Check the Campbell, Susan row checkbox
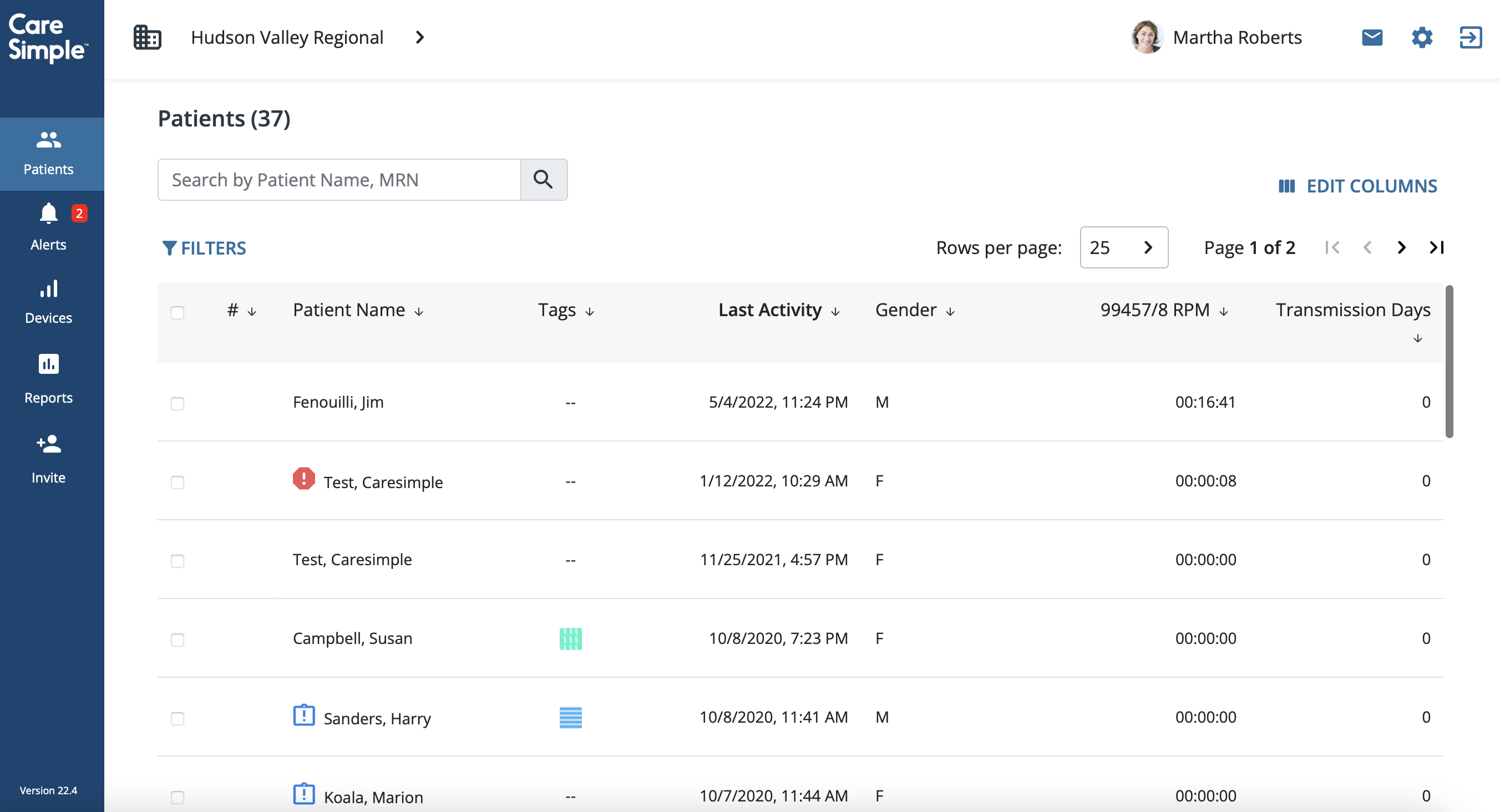The width and height of the screenshot is (1500, 812). click(x=178, y=640)
